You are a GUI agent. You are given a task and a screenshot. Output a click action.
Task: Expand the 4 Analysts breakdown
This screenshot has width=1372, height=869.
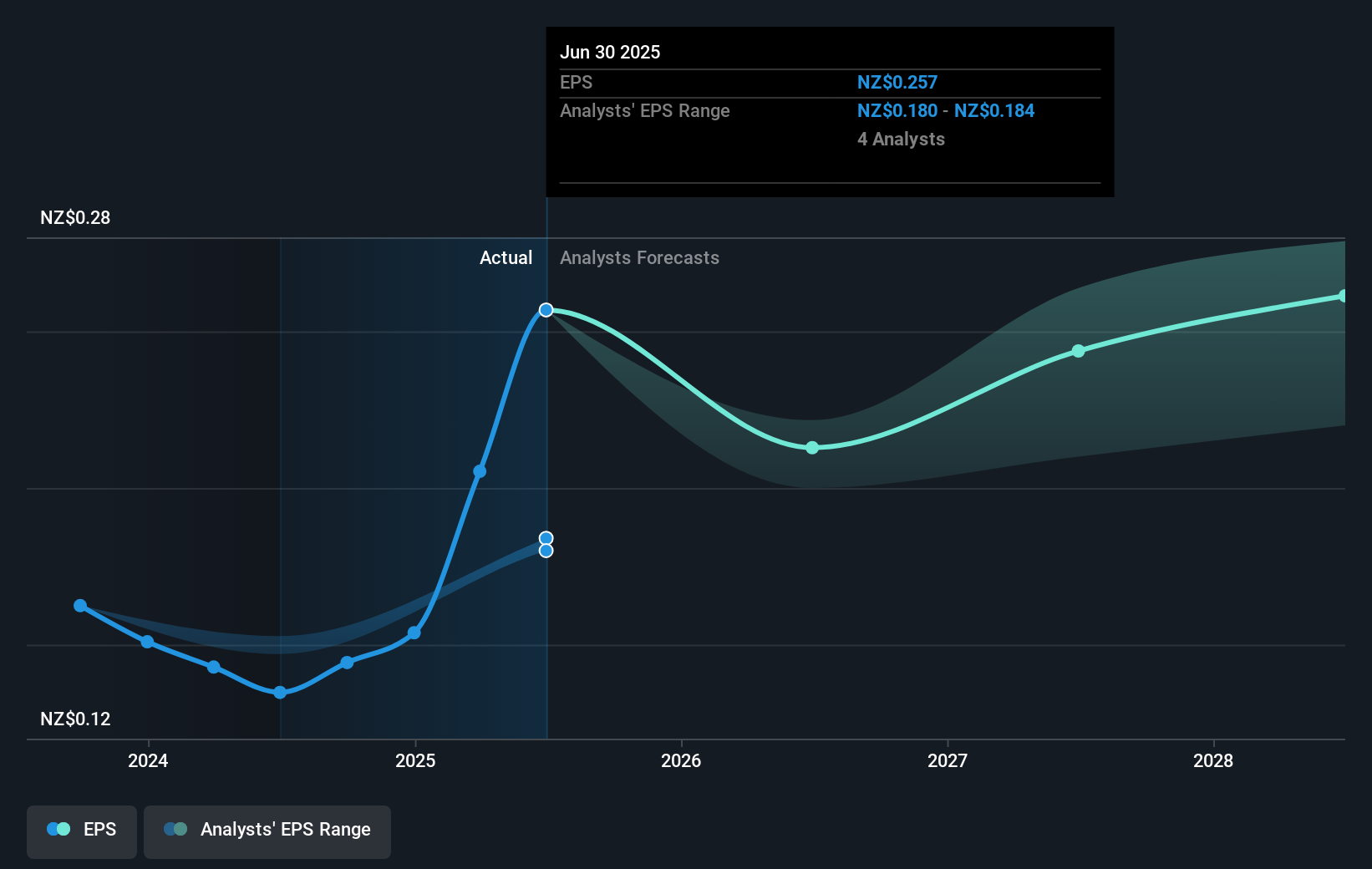pyautogui.click(x=901, y=139)
